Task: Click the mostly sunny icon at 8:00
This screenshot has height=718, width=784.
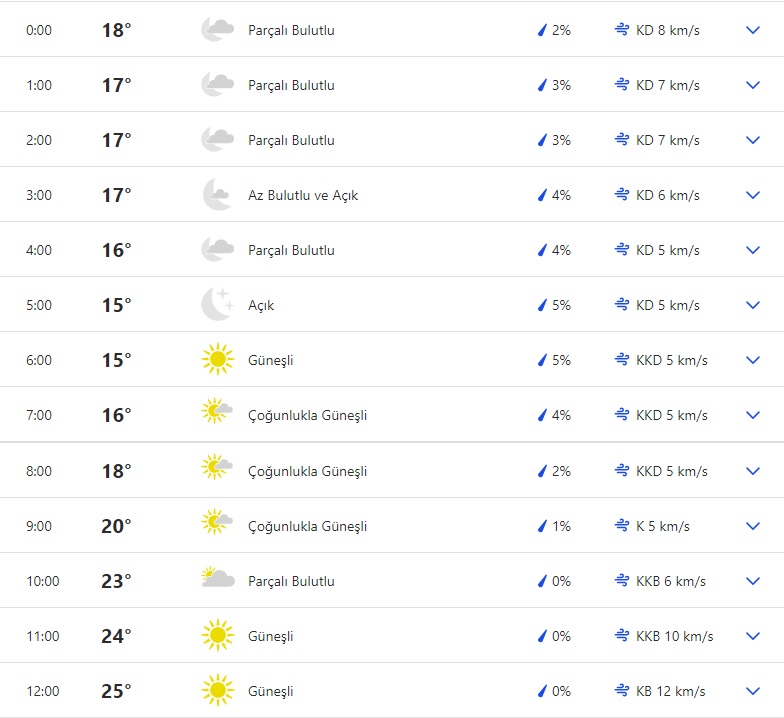Action: [217, 470]
